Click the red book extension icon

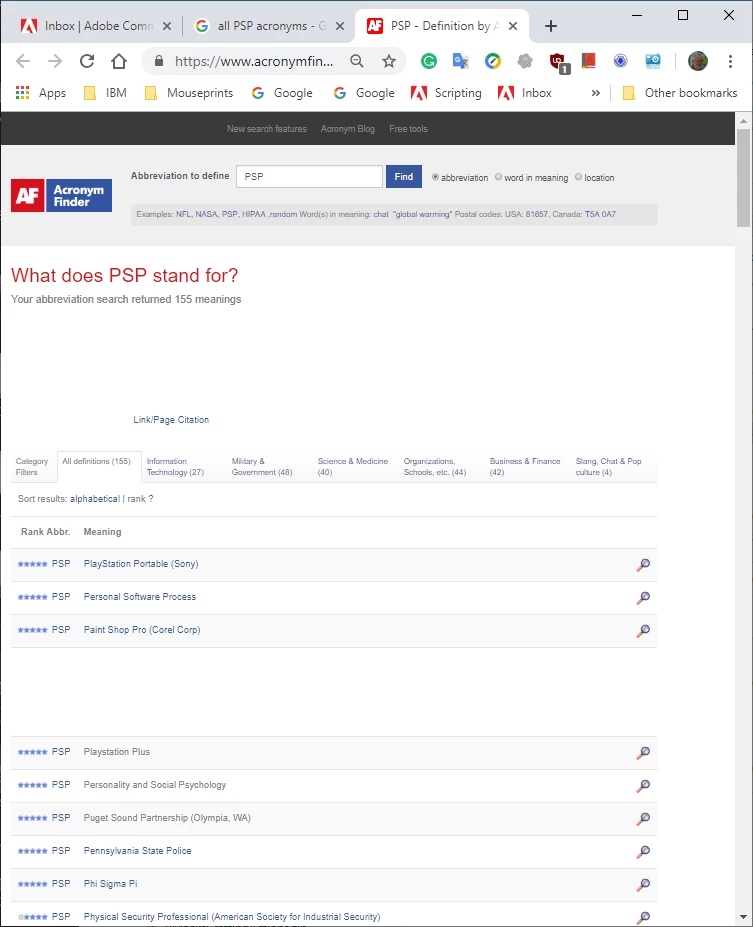pyautogui.click(x=589, y=61)
